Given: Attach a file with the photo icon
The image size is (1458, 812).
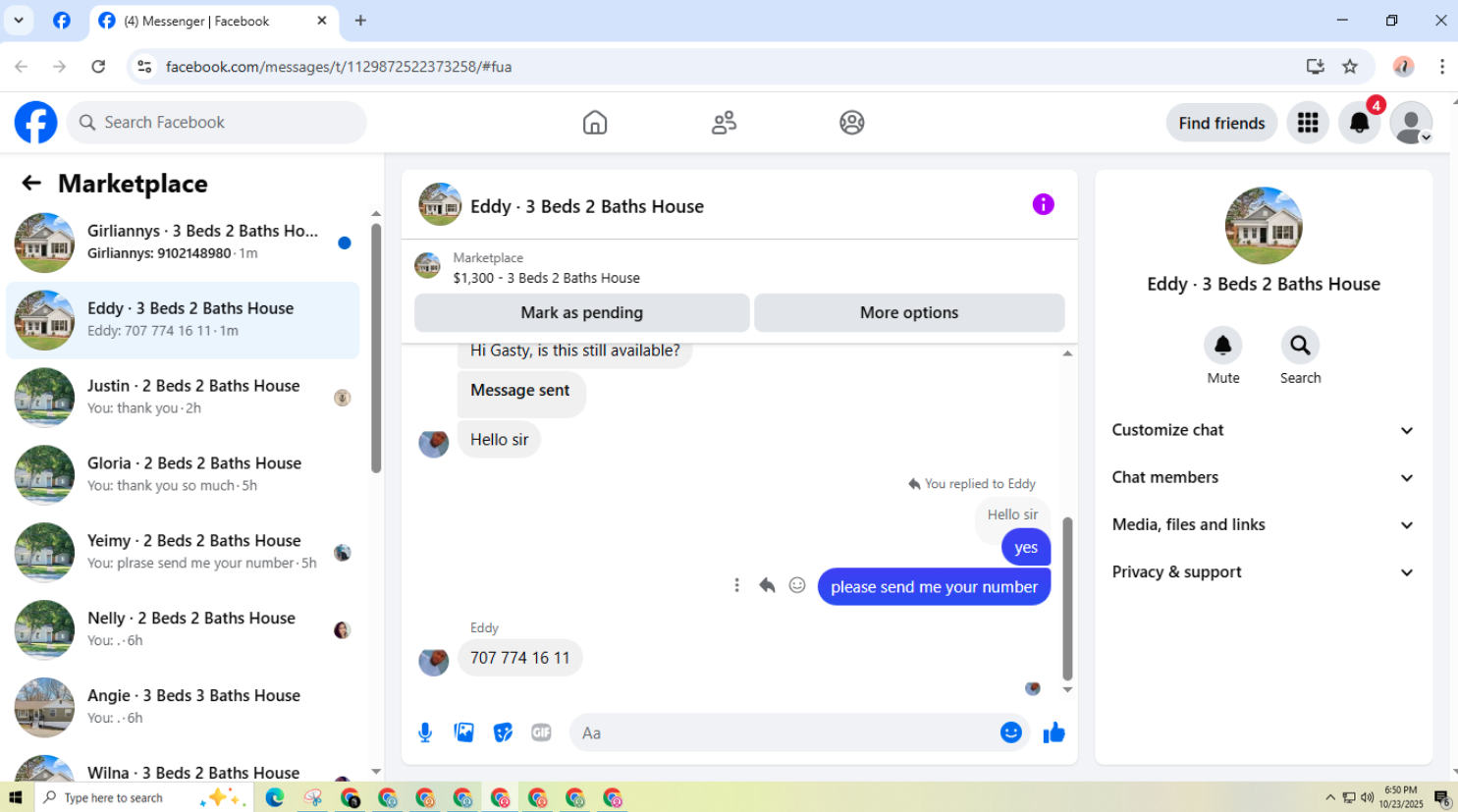Looking at the screenshot, I should point(464,732).
